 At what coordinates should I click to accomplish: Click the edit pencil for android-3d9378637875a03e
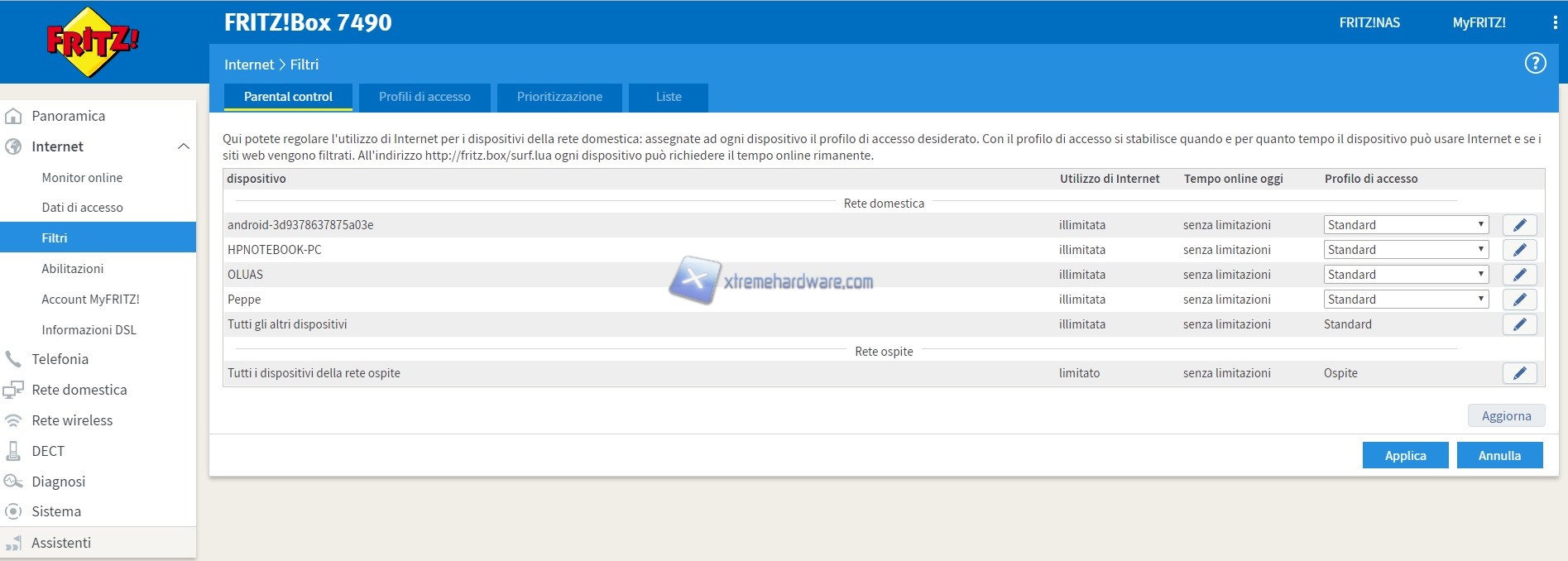coord(1519,225)
